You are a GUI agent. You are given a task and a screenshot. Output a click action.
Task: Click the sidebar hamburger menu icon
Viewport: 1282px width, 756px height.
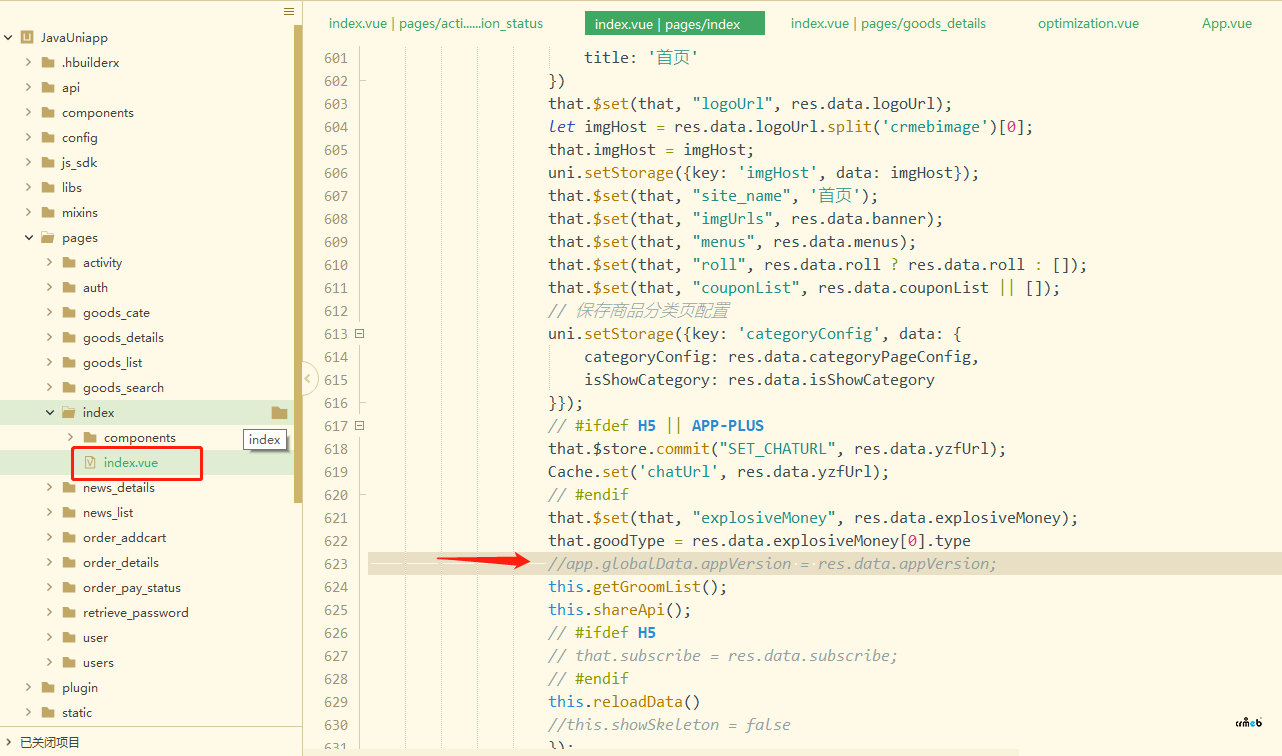pos(289,12)
